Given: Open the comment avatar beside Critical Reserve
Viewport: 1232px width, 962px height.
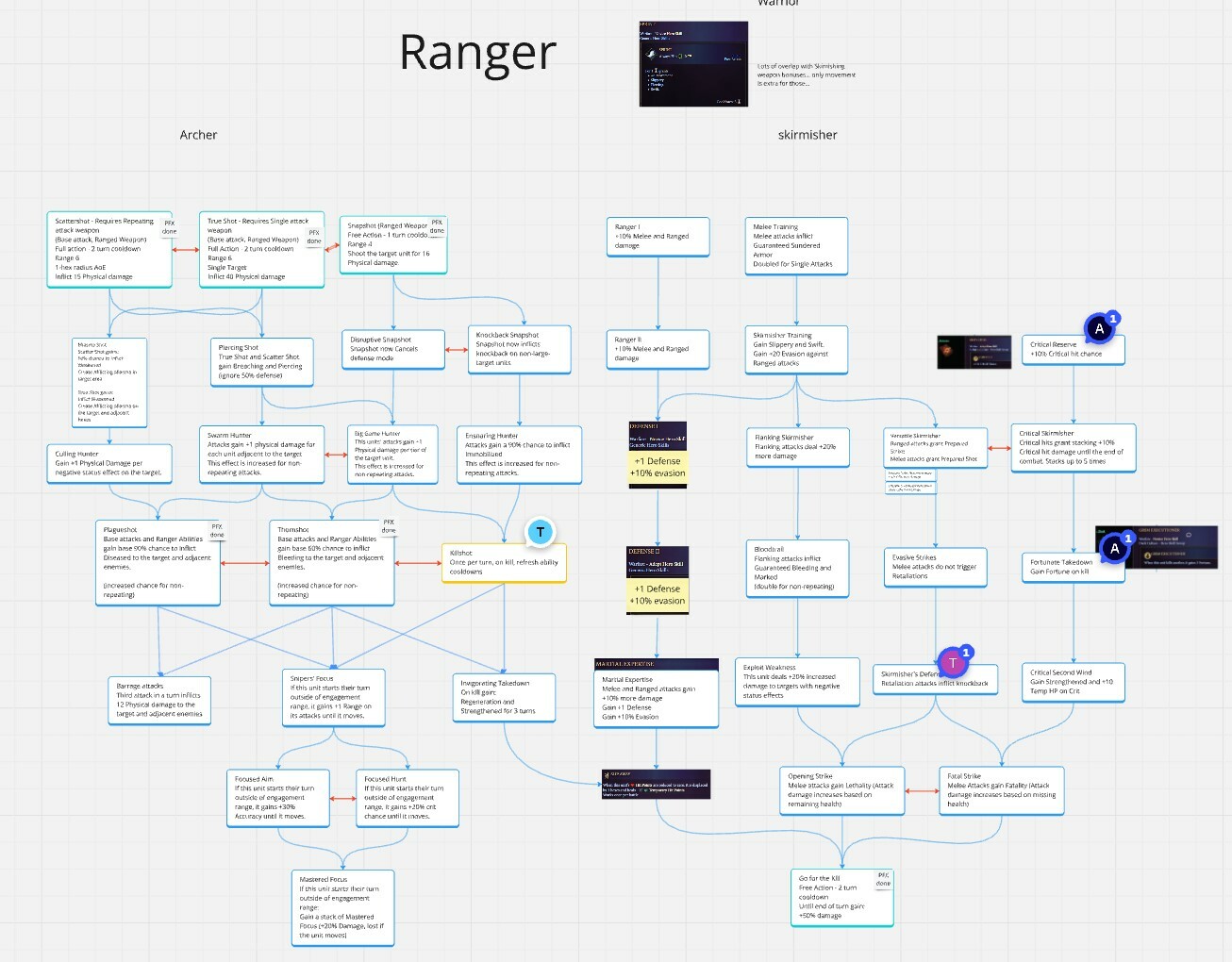Looking at the screenshot, I should coord(1099,328).
